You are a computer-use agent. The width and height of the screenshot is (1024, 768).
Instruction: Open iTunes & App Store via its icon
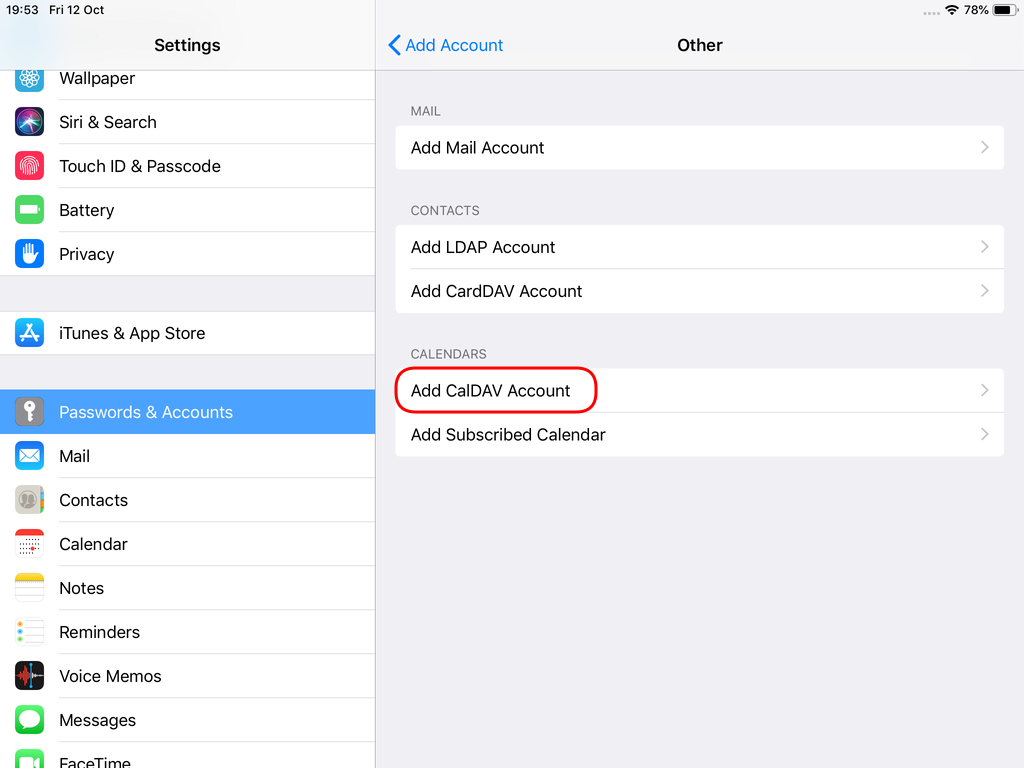tap(29, 333)
